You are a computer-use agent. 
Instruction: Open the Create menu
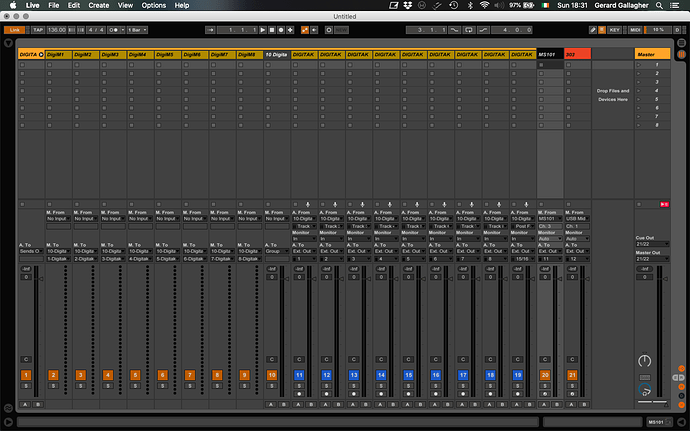99,5
